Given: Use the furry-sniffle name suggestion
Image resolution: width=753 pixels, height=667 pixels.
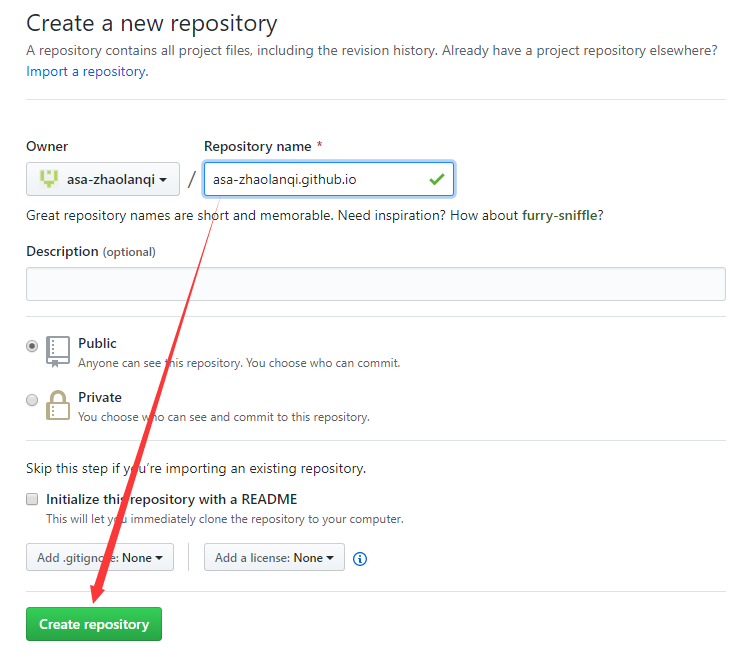Looking at the screenshot, I should click(x=560, y=215).
